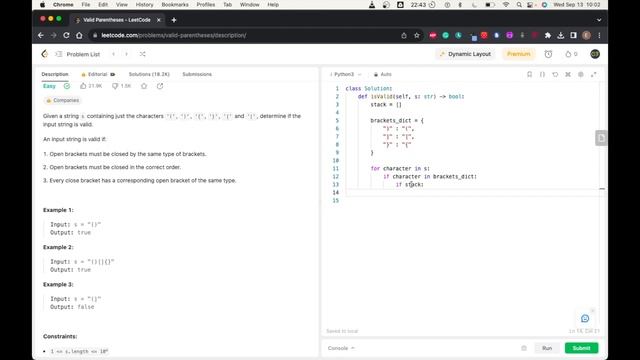Open the feedback chat bubble icon
Viewport: 640px width, 360px height.
pos(585,318)
